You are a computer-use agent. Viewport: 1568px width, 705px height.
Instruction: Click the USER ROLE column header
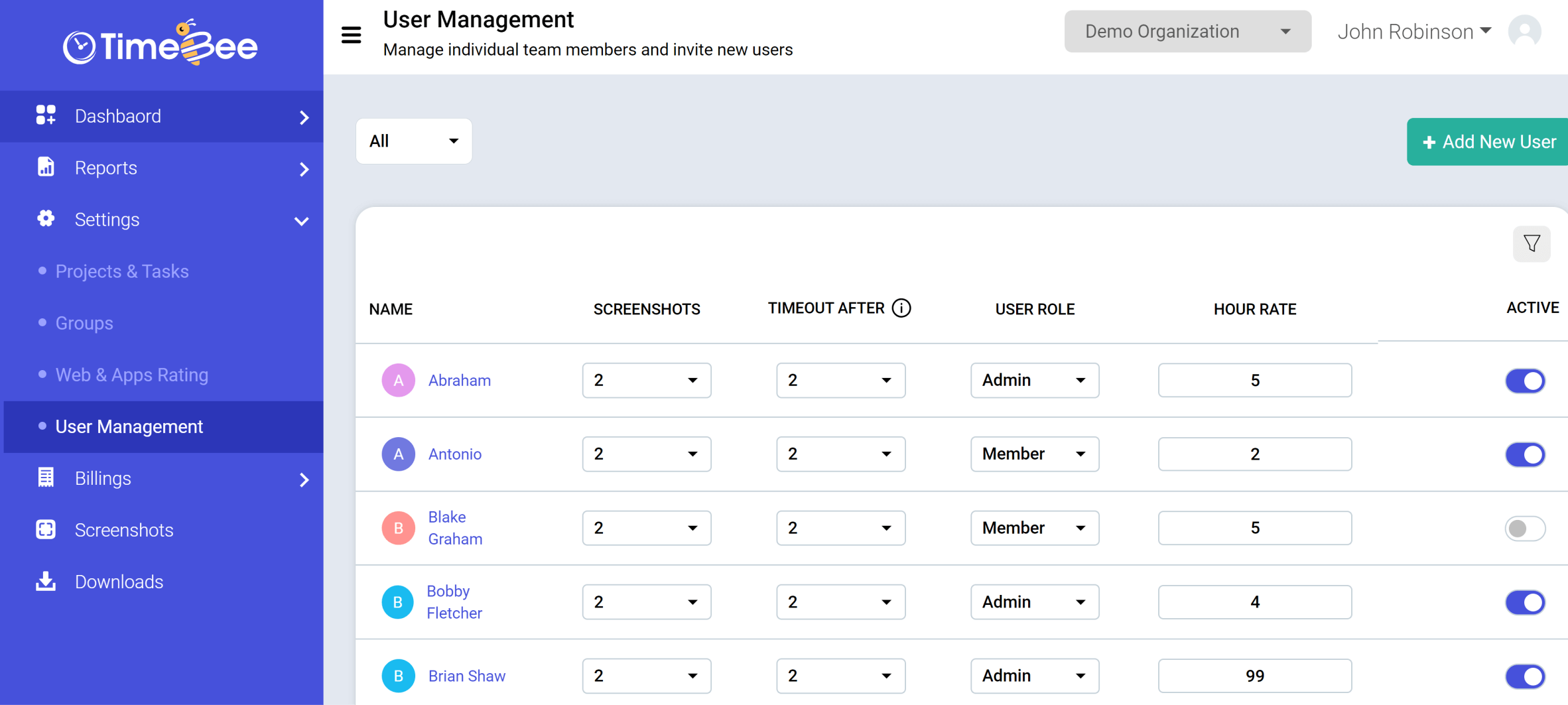click(x=1035, y=309)
